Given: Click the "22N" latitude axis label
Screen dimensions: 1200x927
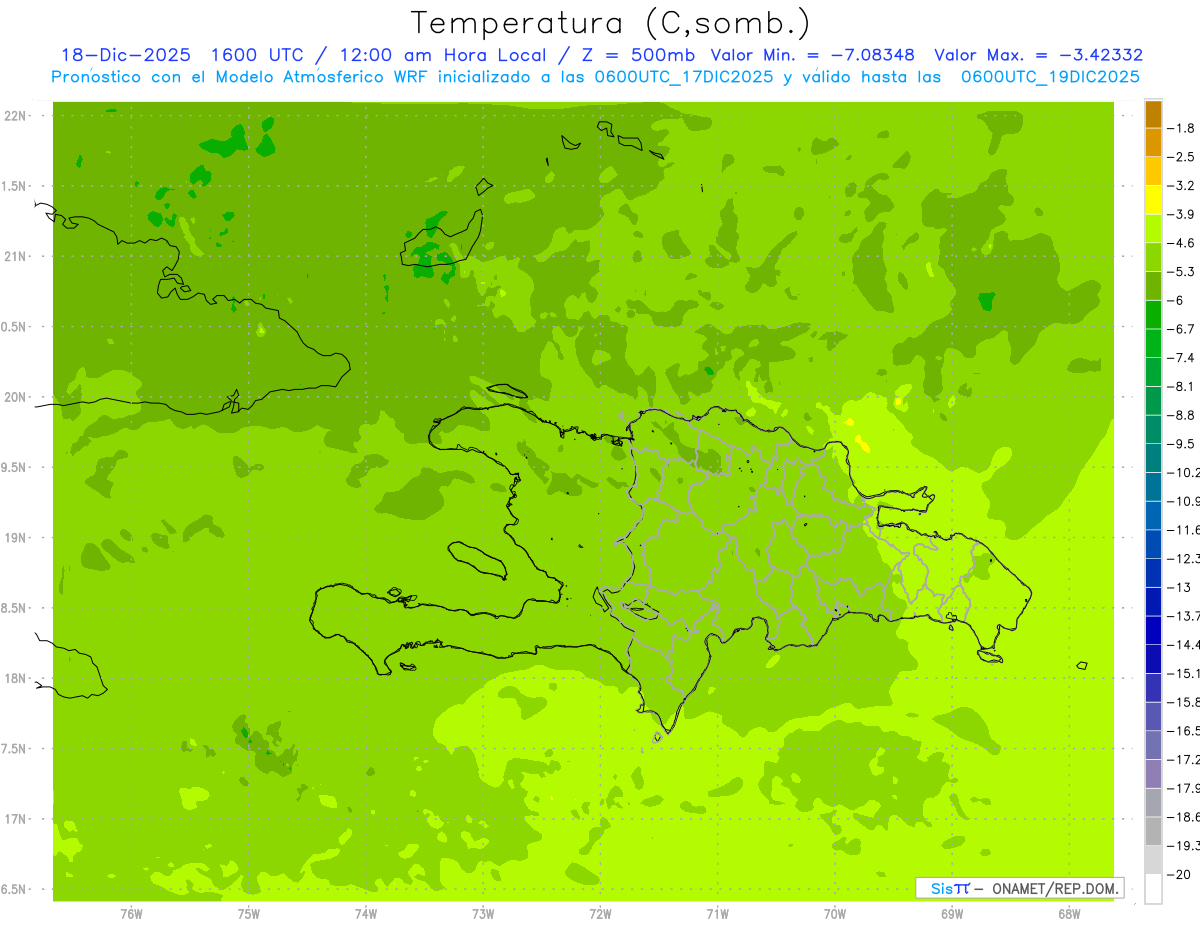Looking at the screenshot, I should [14, 116].
